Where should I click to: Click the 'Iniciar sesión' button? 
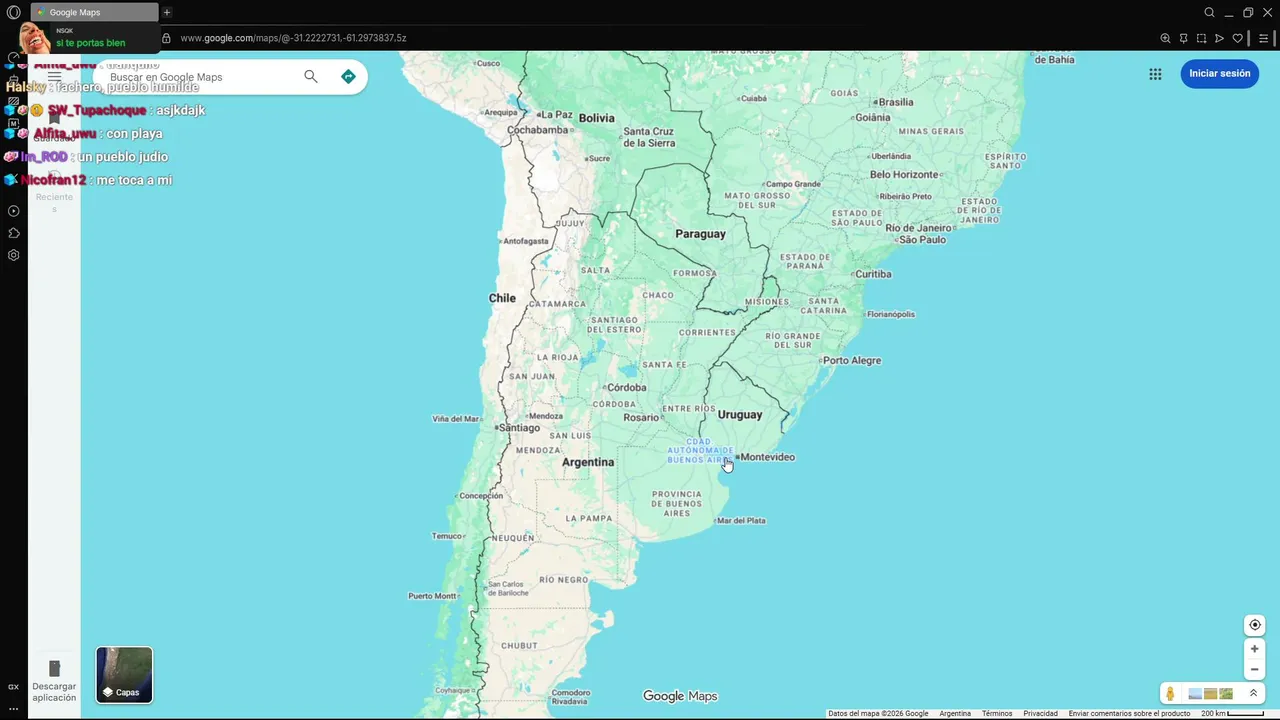[1219, 74]
